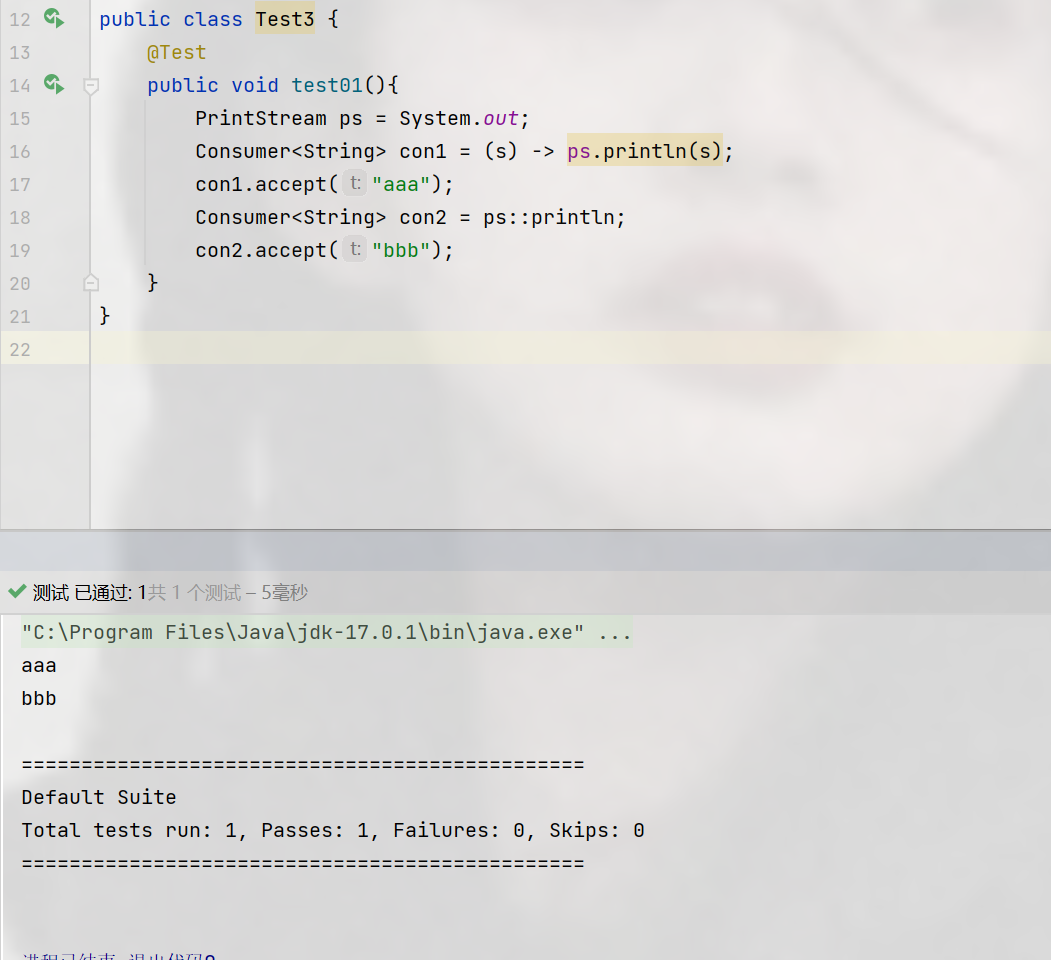Click the "bbb" string literal
This screenshot has height=960, width=1051.
(401, 250)
